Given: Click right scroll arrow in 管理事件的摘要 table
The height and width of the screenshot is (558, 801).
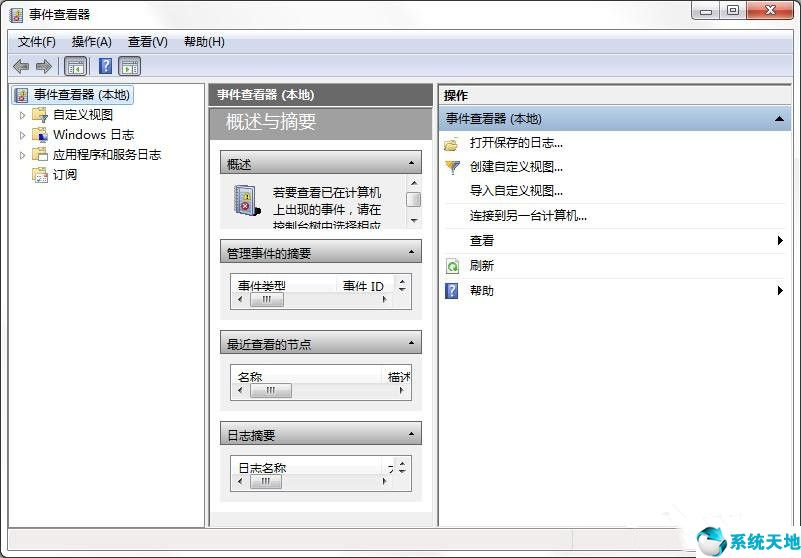Looking at the screenshot, I should pos(385,300).
